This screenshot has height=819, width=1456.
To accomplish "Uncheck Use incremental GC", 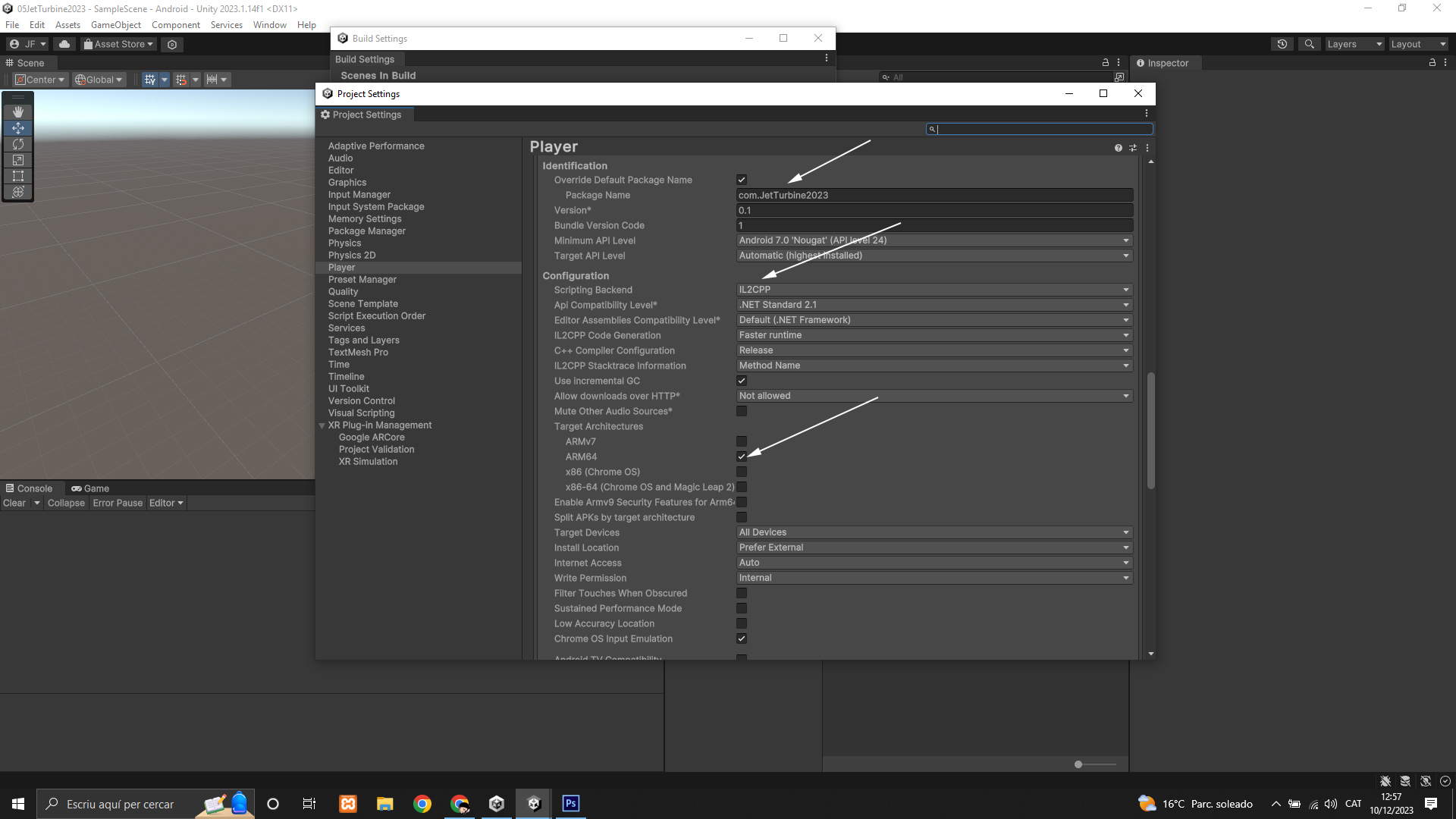I will click(742, 381).
